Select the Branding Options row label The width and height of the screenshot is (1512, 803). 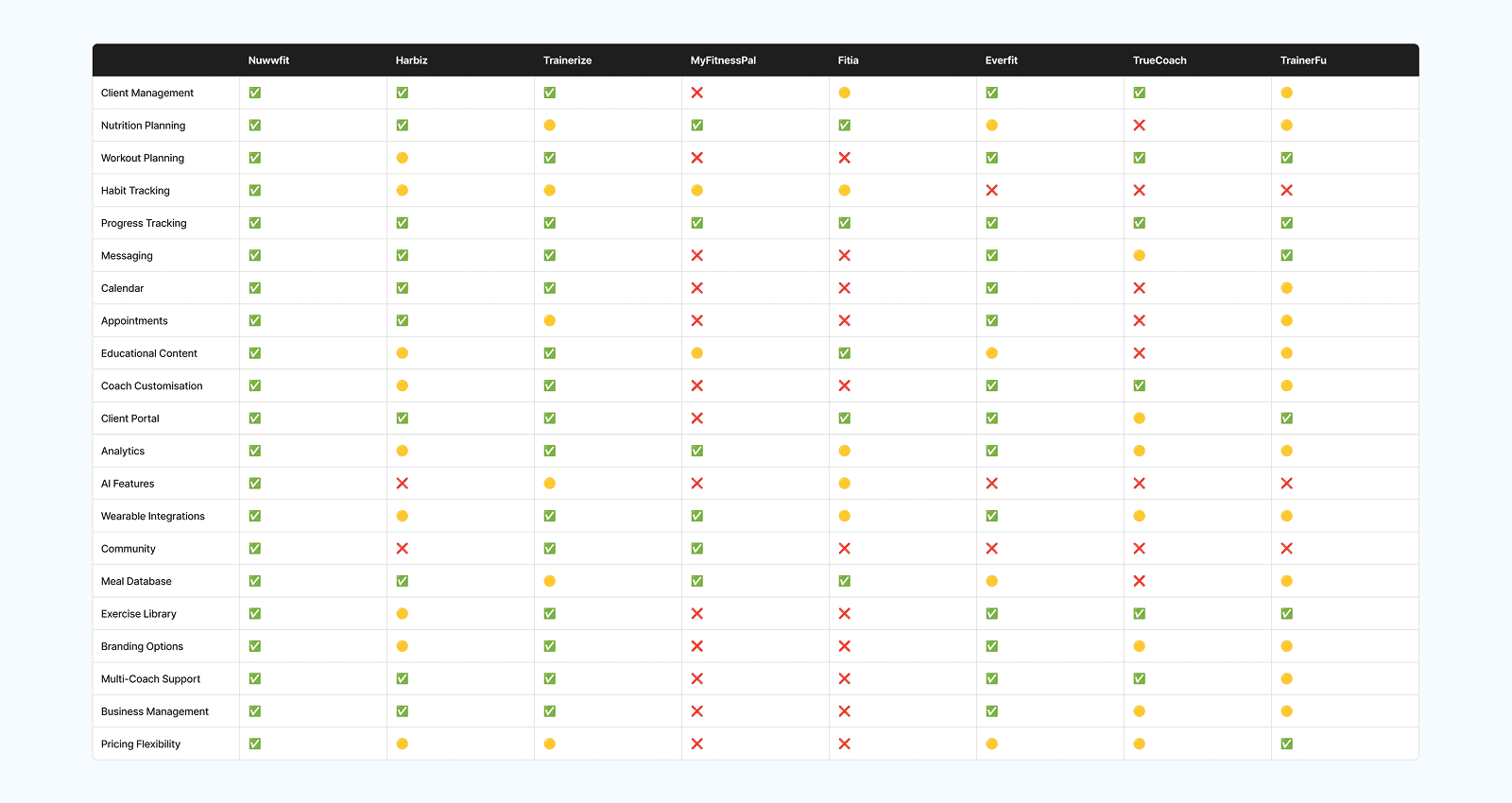tap(142, 646)
